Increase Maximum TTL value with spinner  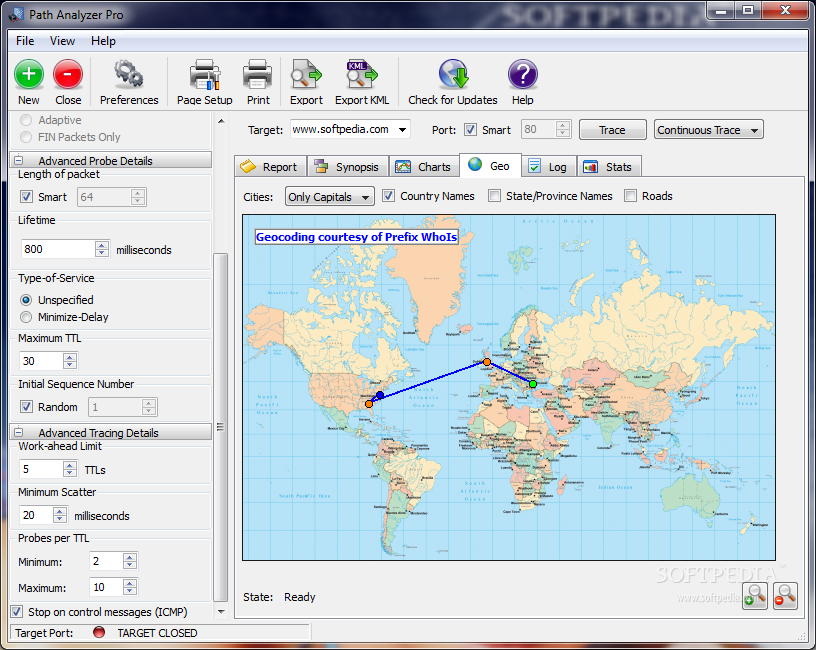70,357
